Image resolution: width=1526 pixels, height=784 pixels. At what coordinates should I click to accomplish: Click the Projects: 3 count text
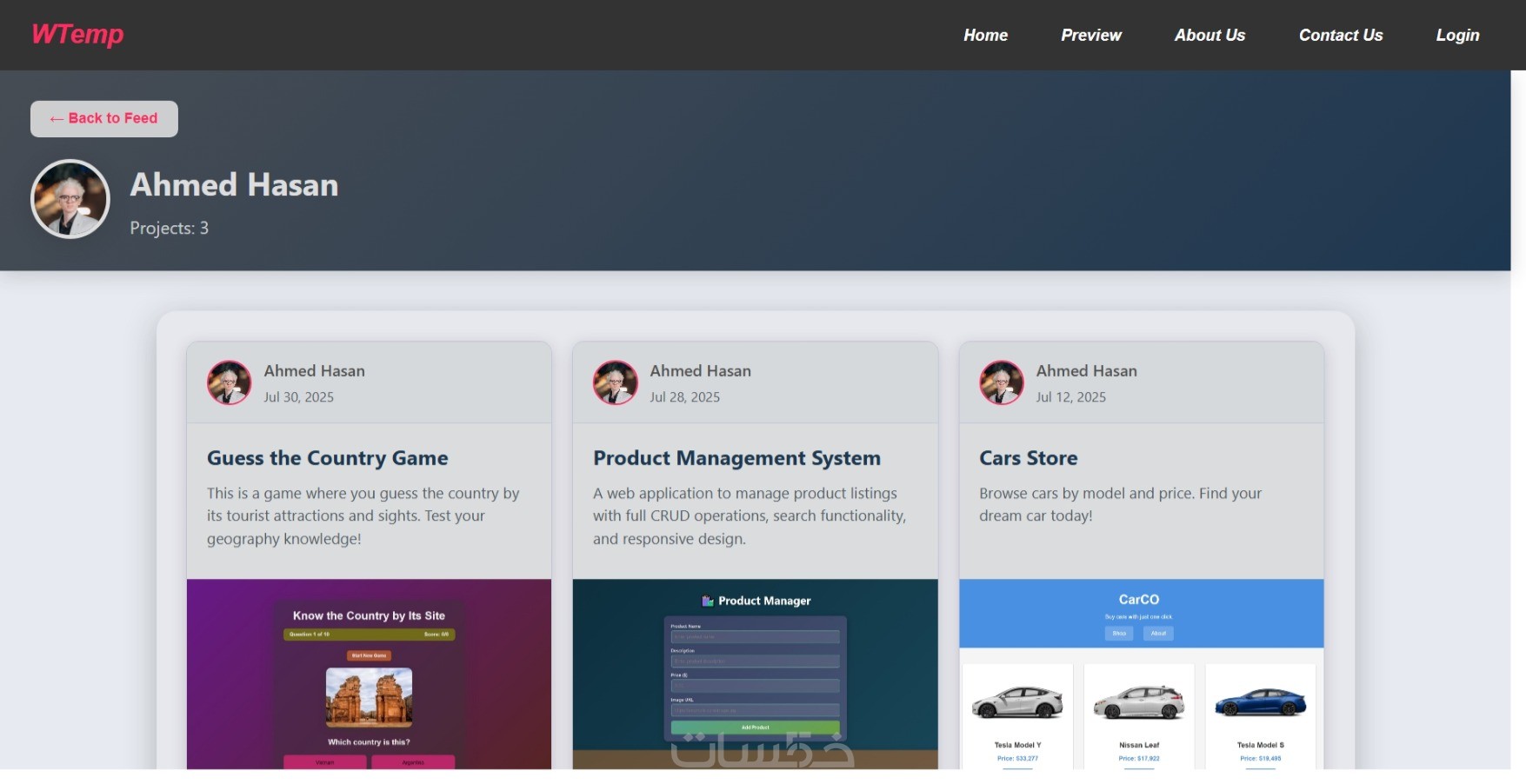coord(169,228)
